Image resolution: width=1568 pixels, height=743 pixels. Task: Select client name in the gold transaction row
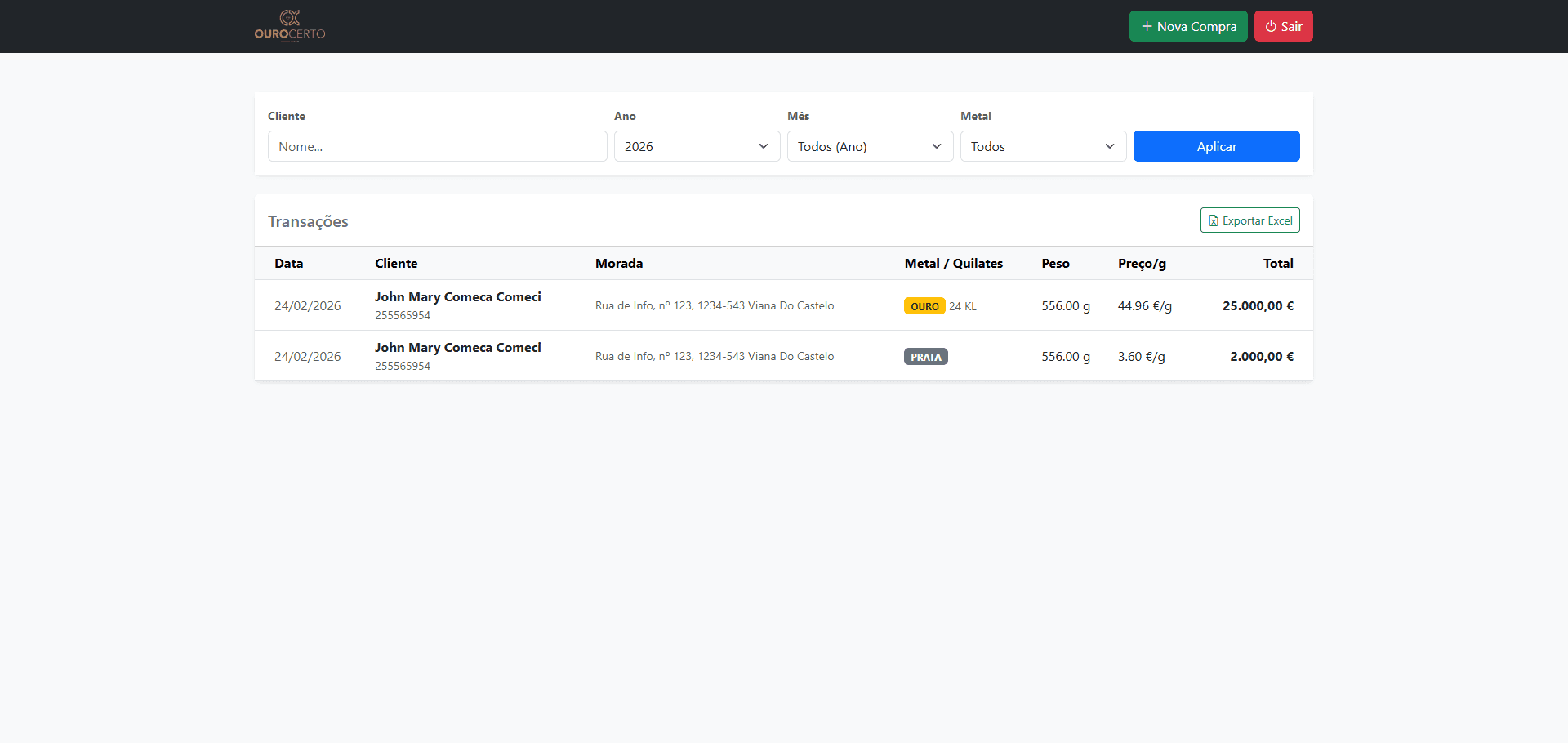[457, 297]
